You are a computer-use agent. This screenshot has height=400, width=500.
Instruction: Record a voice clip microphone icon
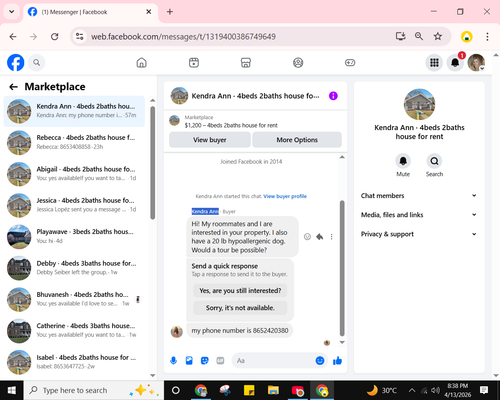click(x=173, y=361)
